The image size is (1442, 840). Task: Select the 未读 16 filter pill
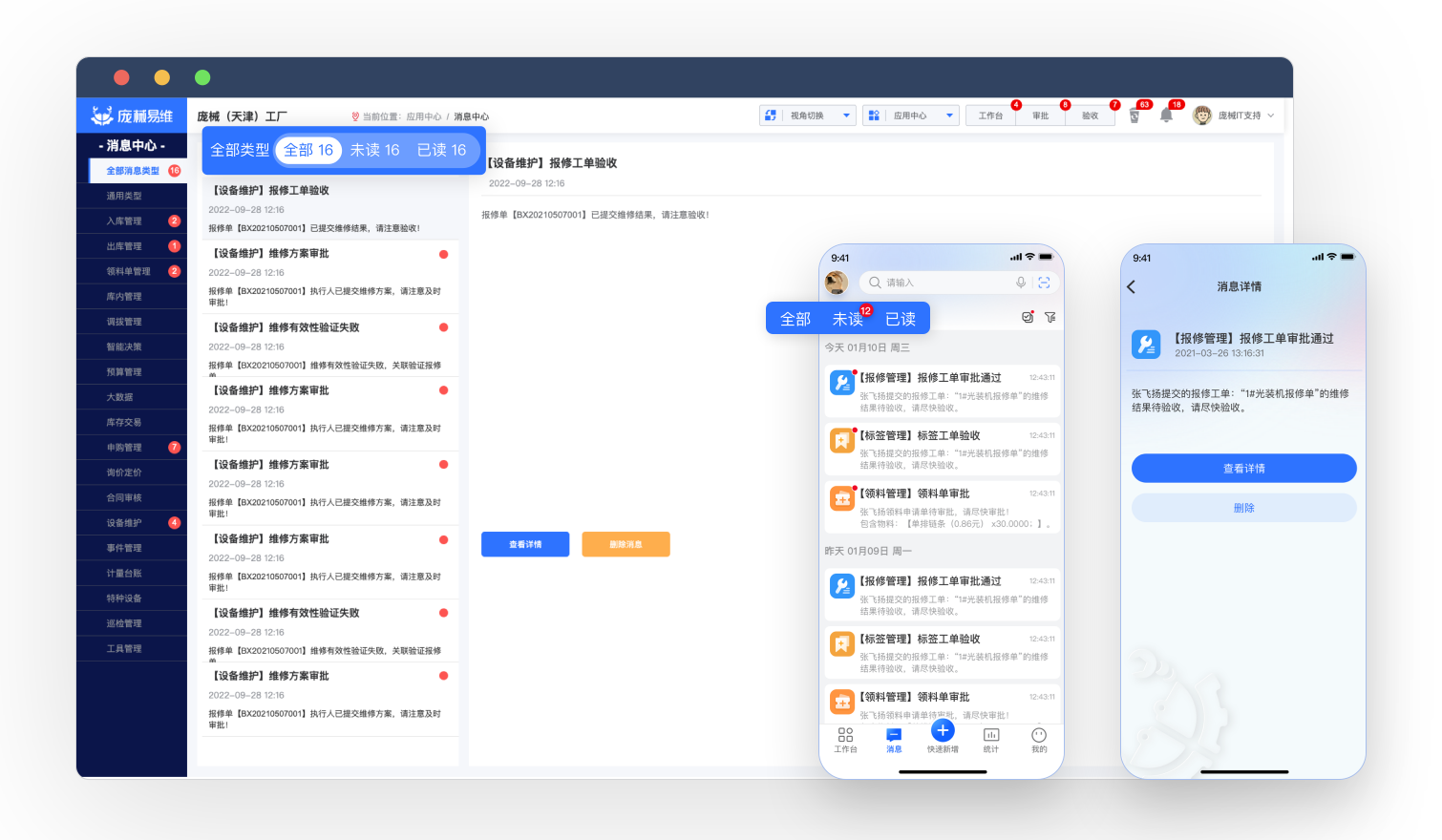point(374,151)
